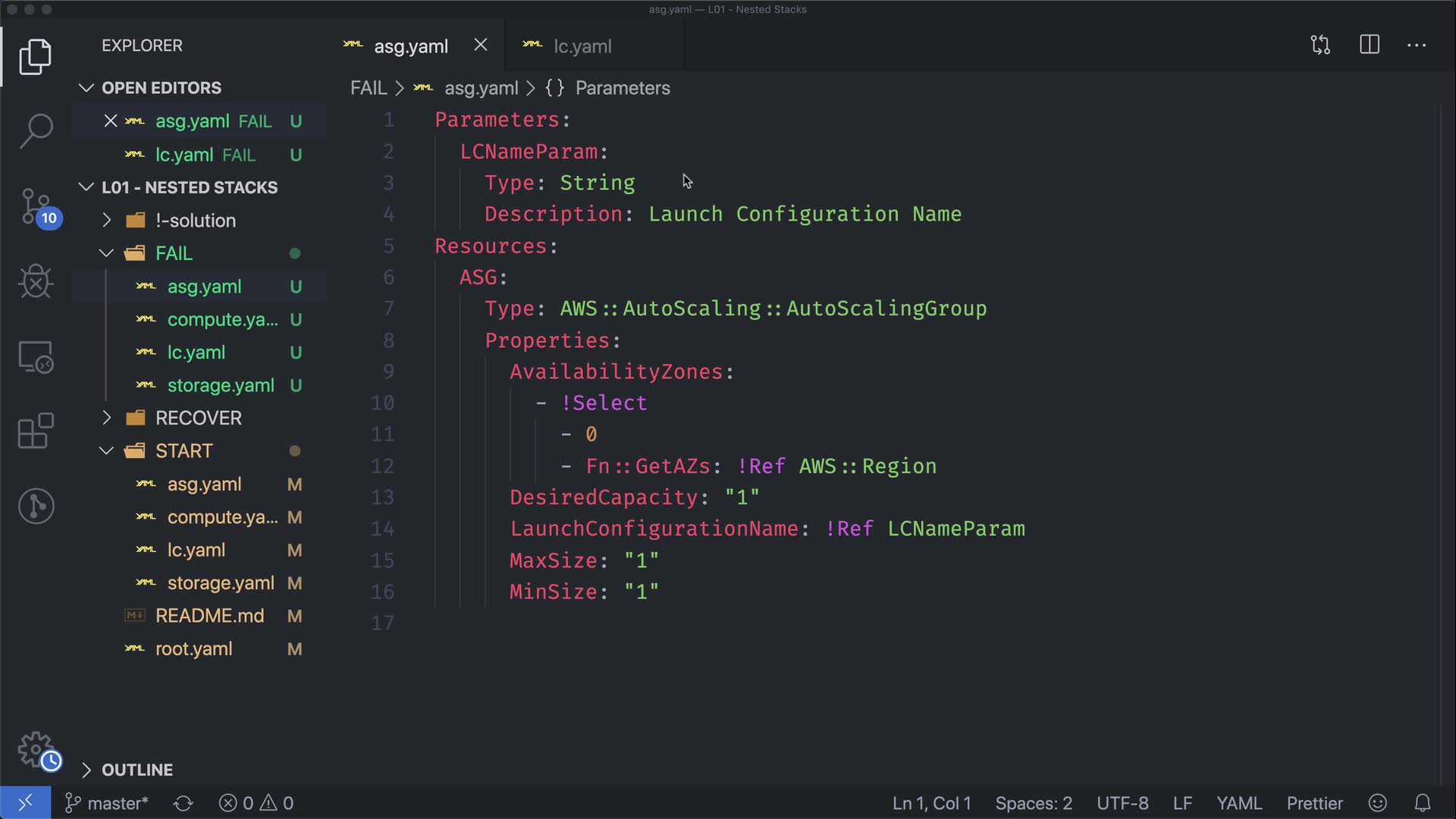The image size is (1456, 819).
Task: Open the Run and Debug view
Action: (x=36, y=282)
